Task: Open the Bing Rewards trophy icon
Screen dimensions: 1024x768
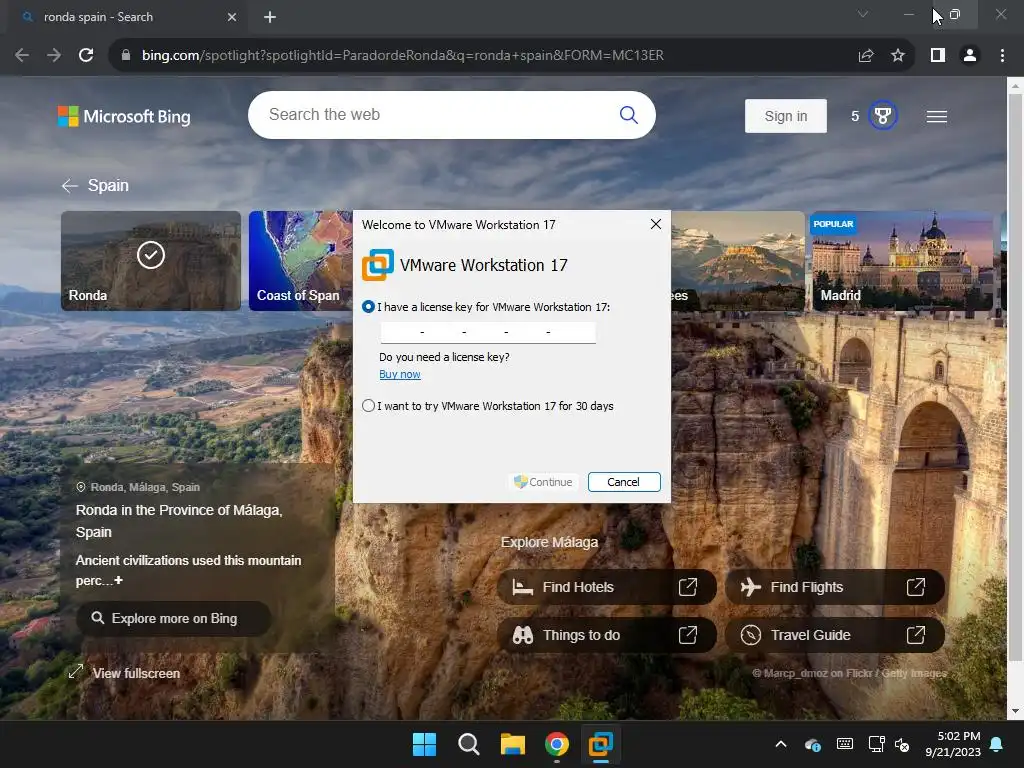Action: tap(882, 116)
